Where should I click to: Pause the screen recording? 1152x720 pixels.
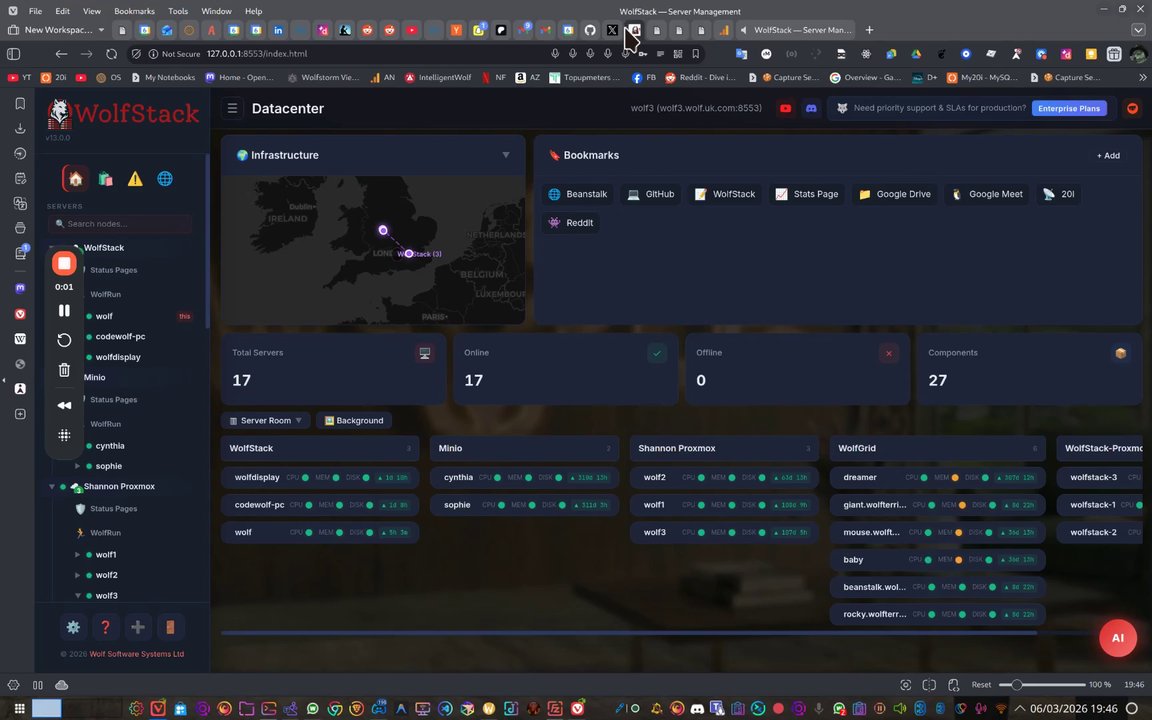pos(64,311)
